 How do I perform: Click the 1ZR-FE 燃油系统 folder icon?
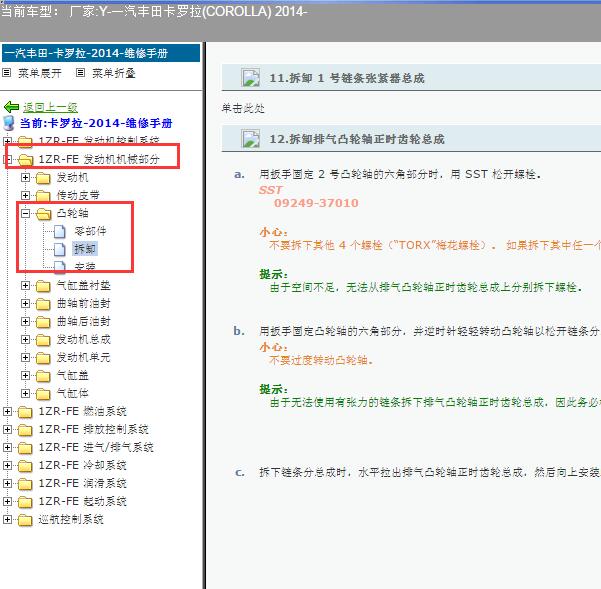tap(25, 412)
